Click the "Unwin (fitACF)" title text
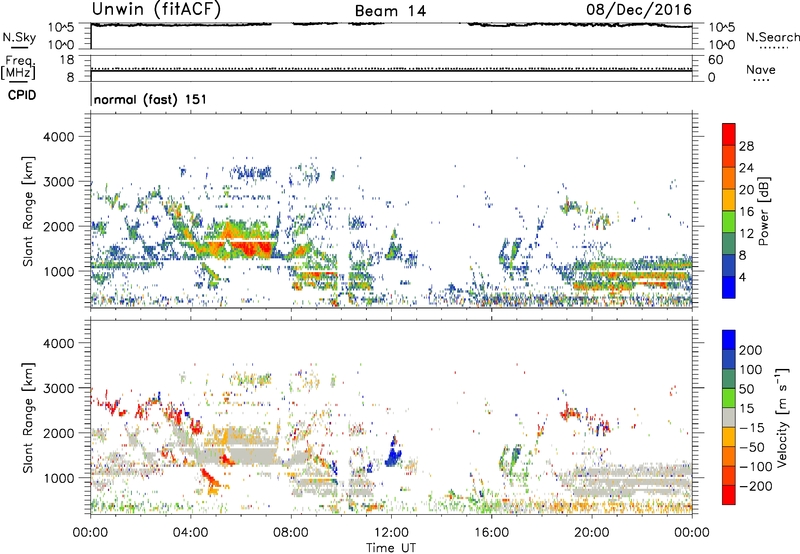The width and height of the screenshot is (800, 554). point(156,10)
